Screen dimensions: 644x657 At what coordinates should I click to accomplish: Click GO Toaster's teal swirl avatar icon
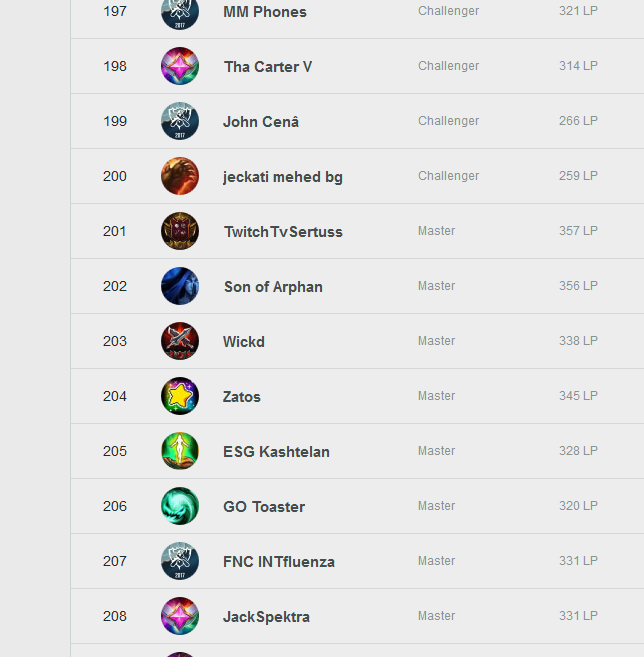[x=180, y=506]
